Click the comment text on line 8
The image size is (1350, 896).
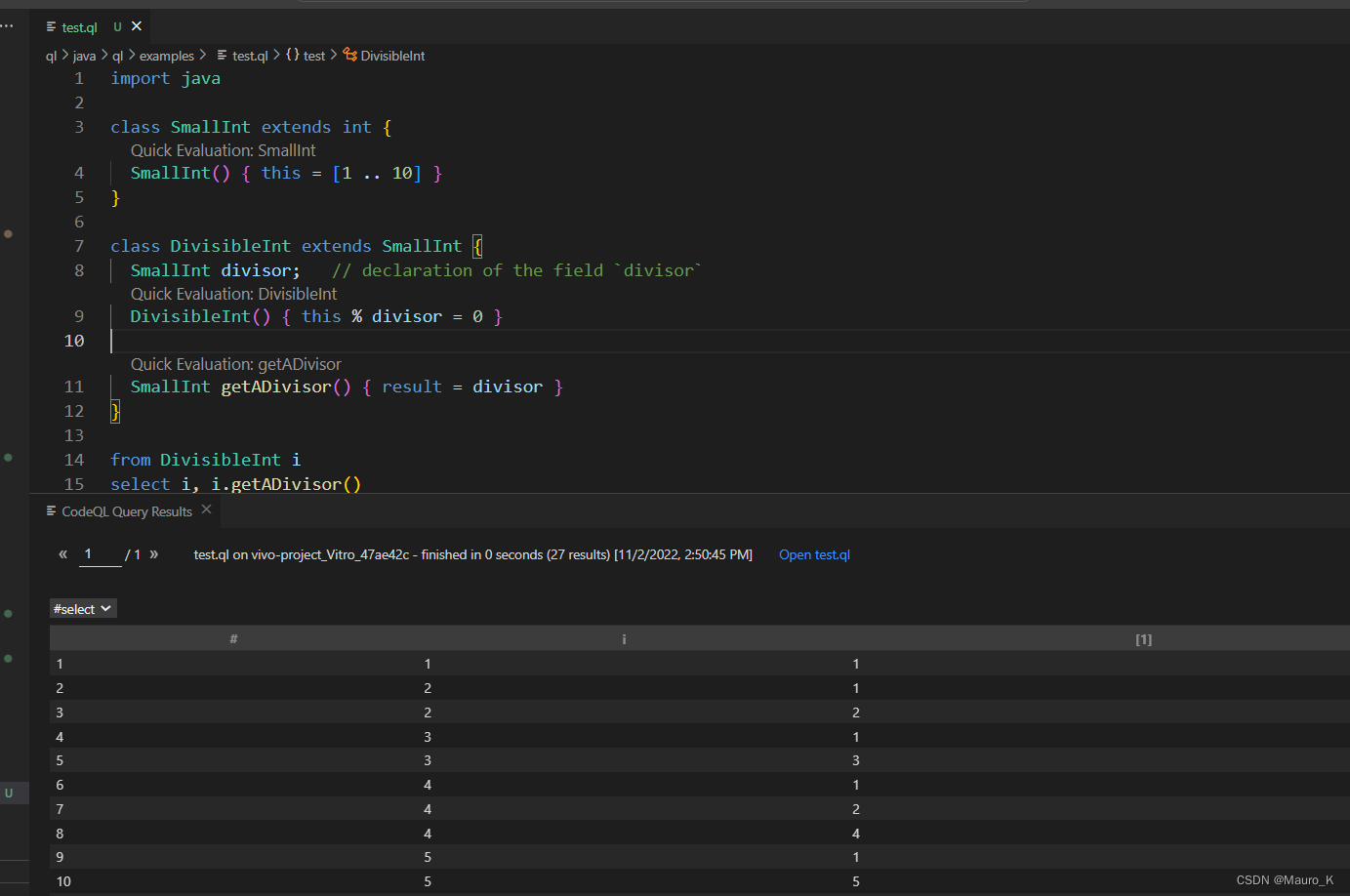click(516, 270)
